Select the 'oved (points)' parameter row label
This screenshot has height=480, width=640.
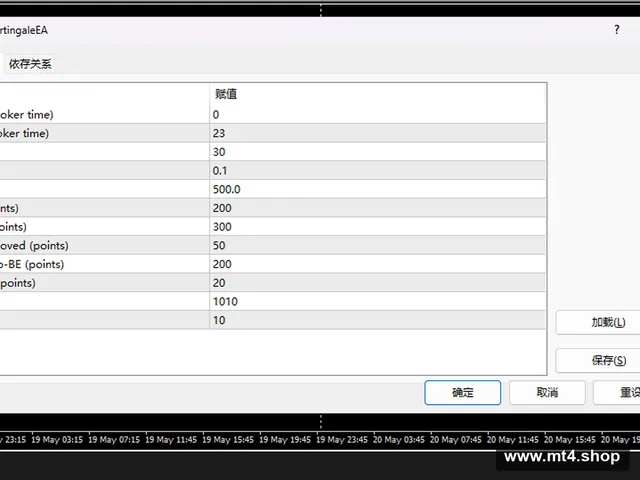pyautogui.click(x=34, y=246)
